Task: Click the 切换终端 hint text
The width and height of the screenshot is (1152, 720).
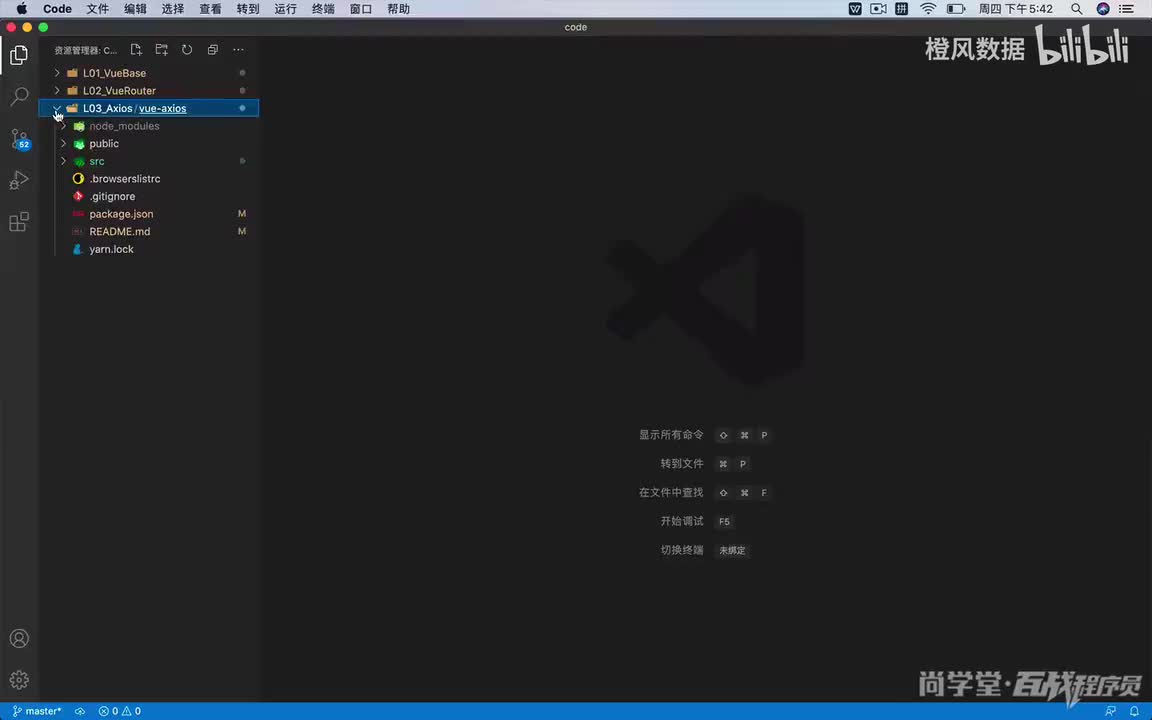Action: click(x=682, y=550)
